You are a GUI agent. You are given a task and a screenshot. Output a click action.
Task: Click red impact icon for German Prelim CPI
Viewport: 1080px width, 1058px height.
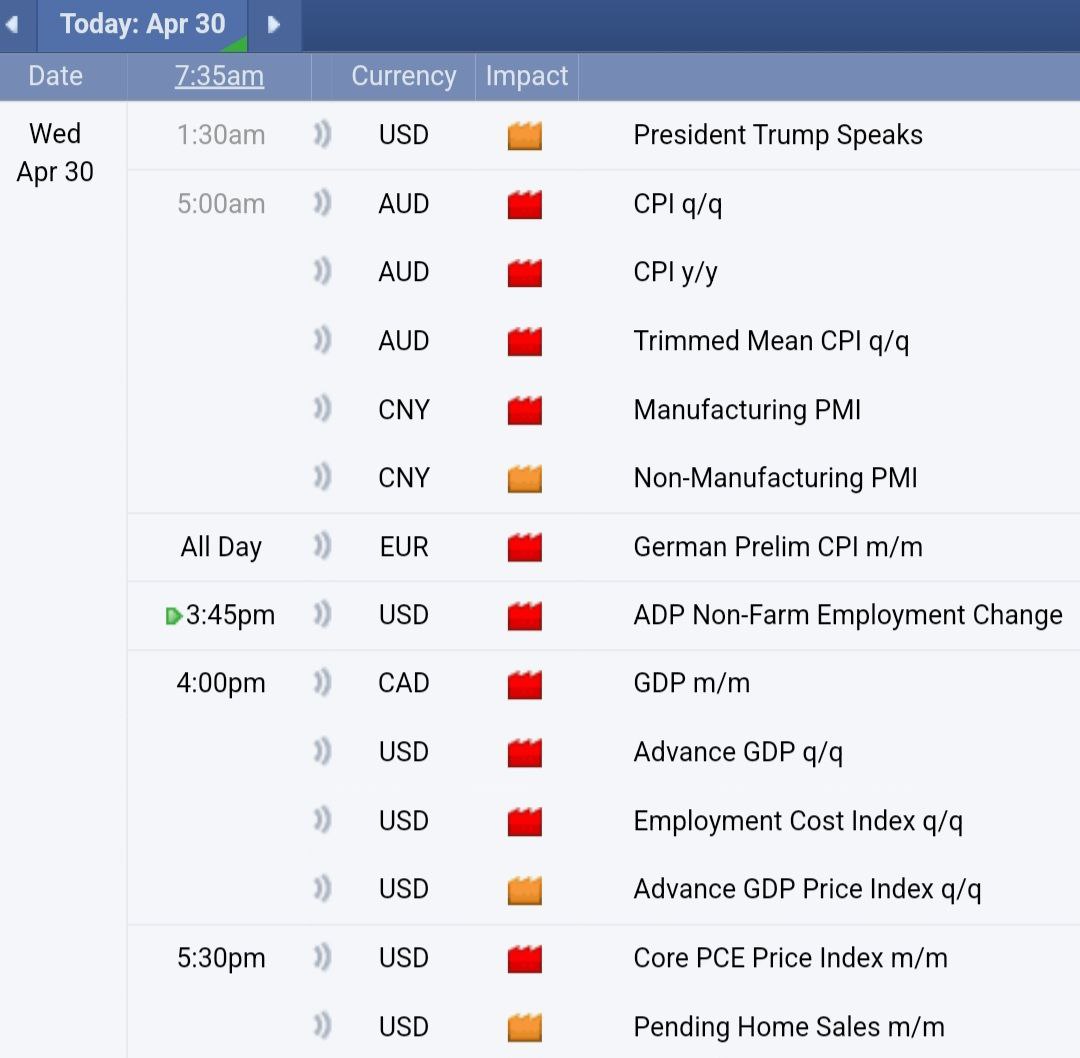525,547
